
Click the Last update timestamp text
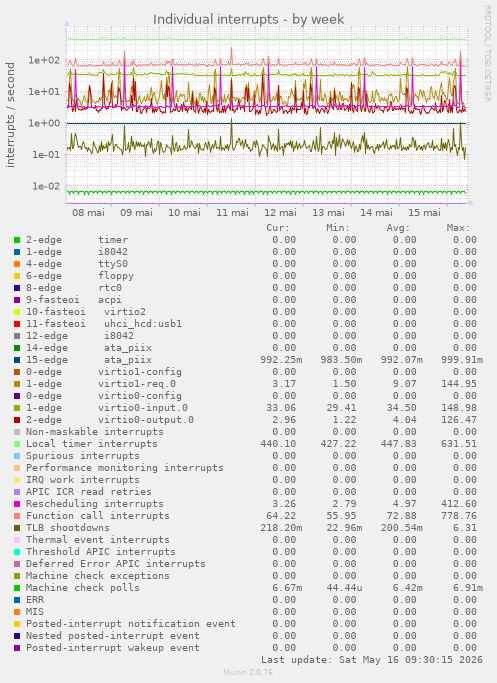click(x=372, y=660)
